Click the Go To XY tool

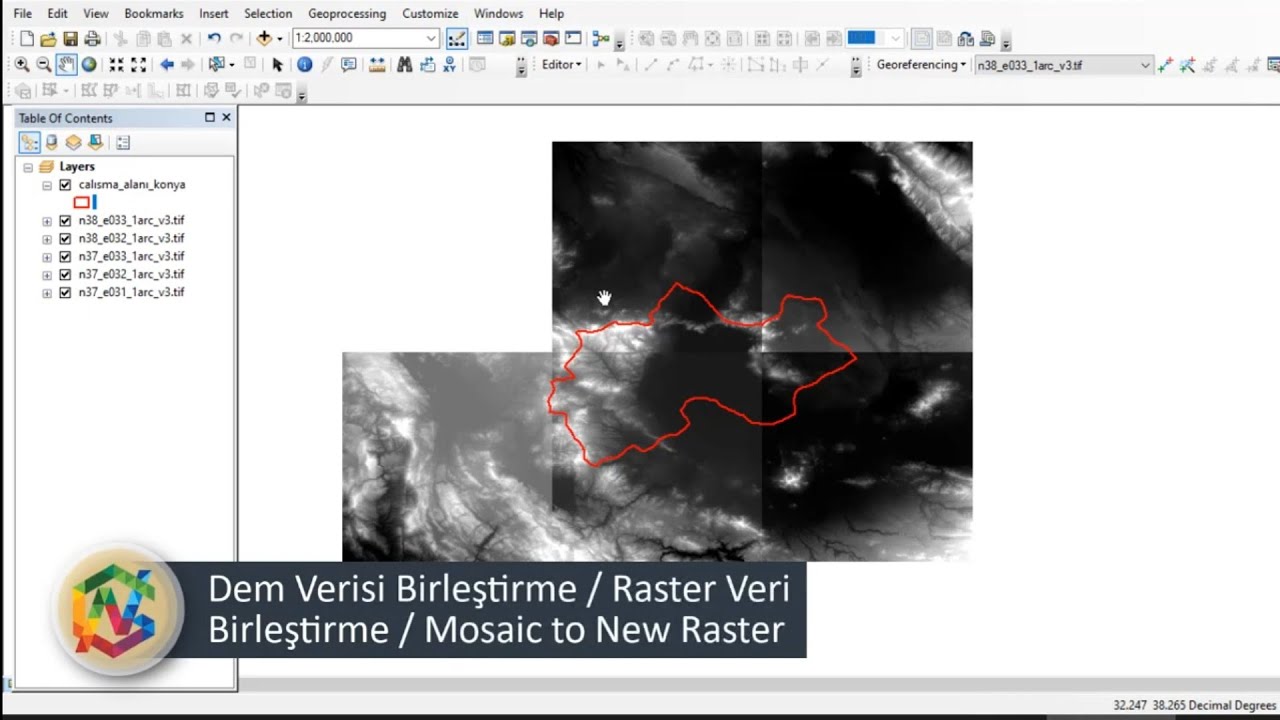[450, 64]
